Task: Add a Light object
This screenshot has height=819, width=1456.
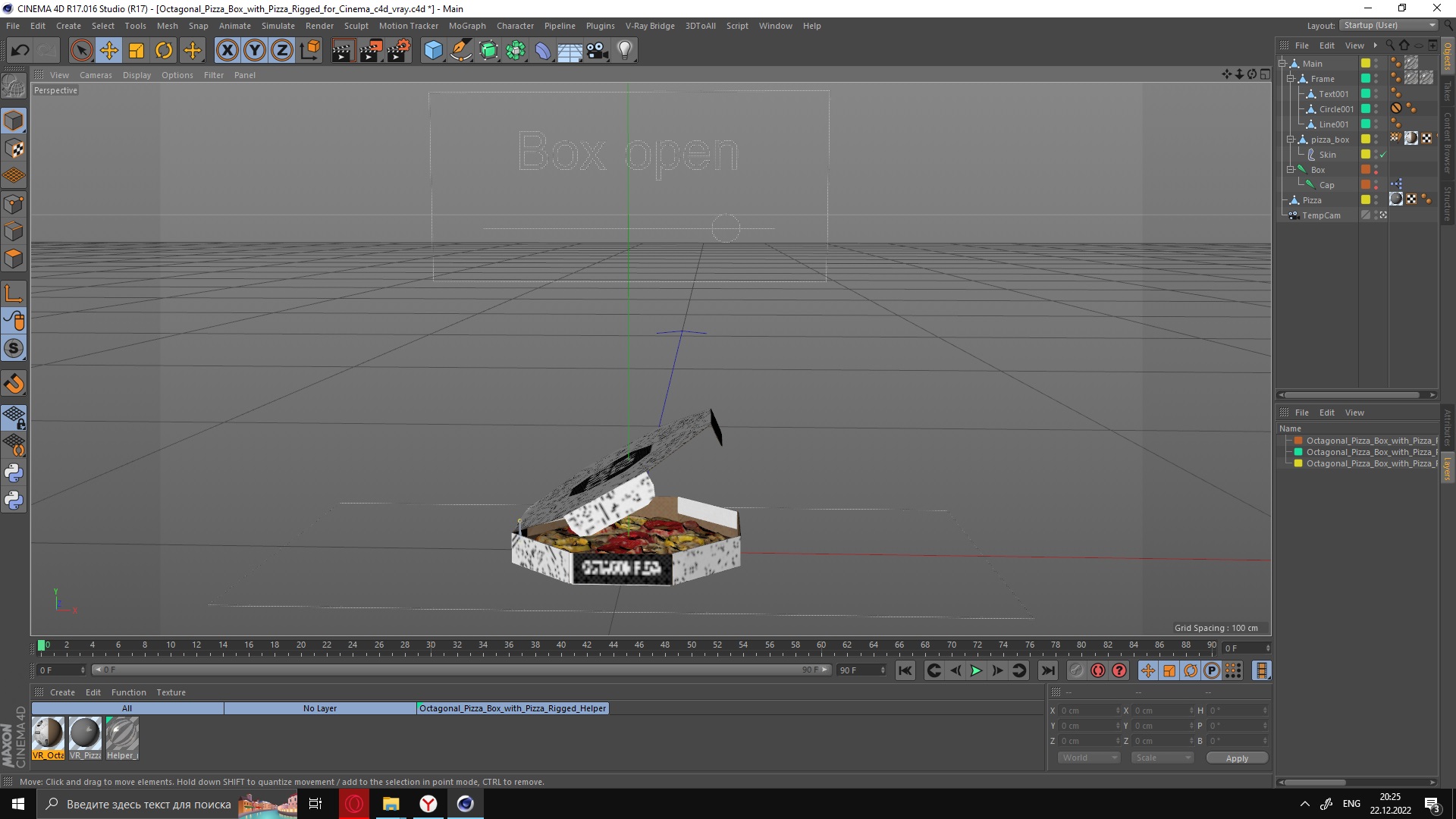Action: pos(625,51)
